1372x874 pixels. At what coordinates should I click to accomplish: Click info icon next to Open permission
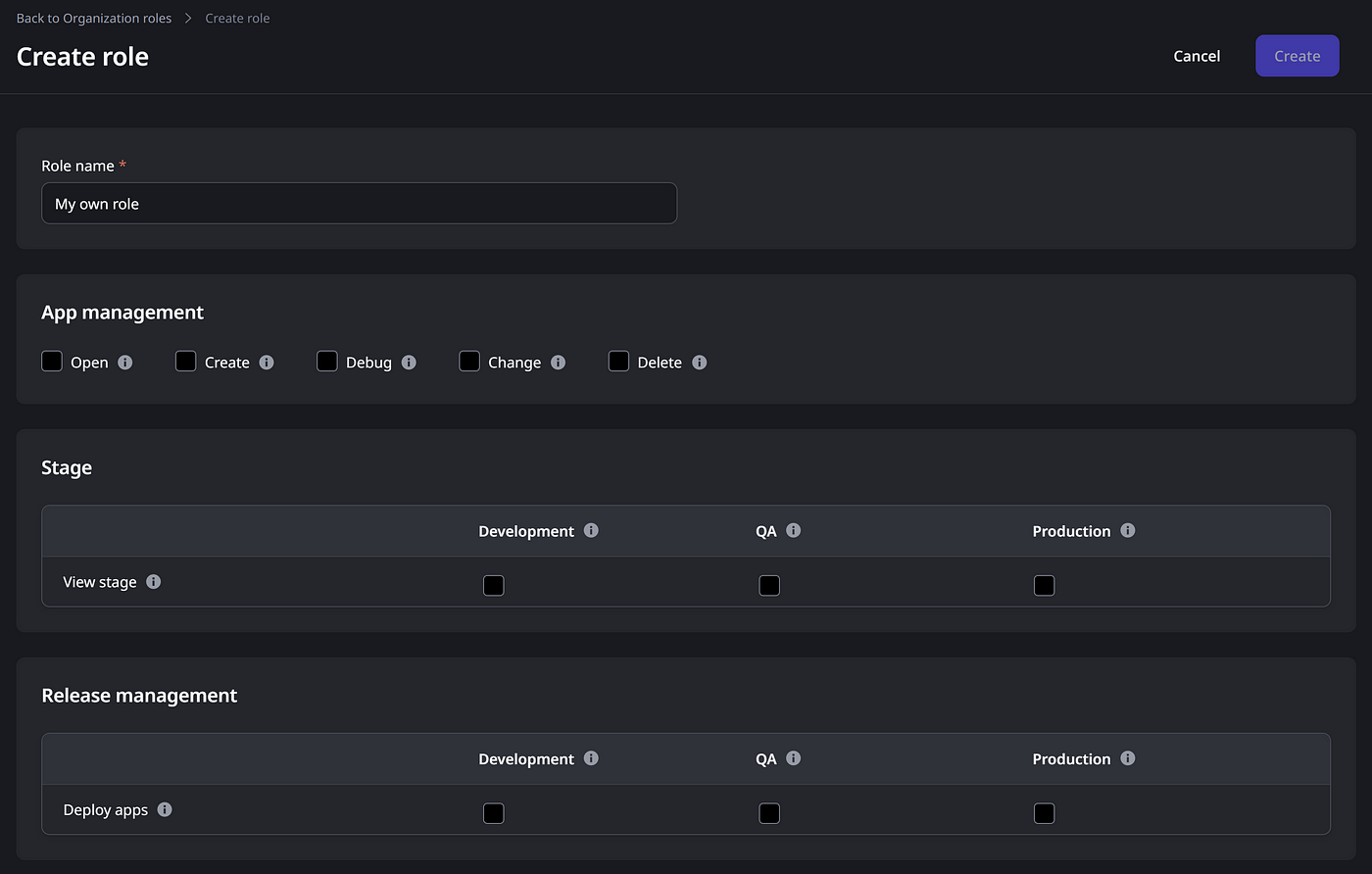tap(125, 363)
